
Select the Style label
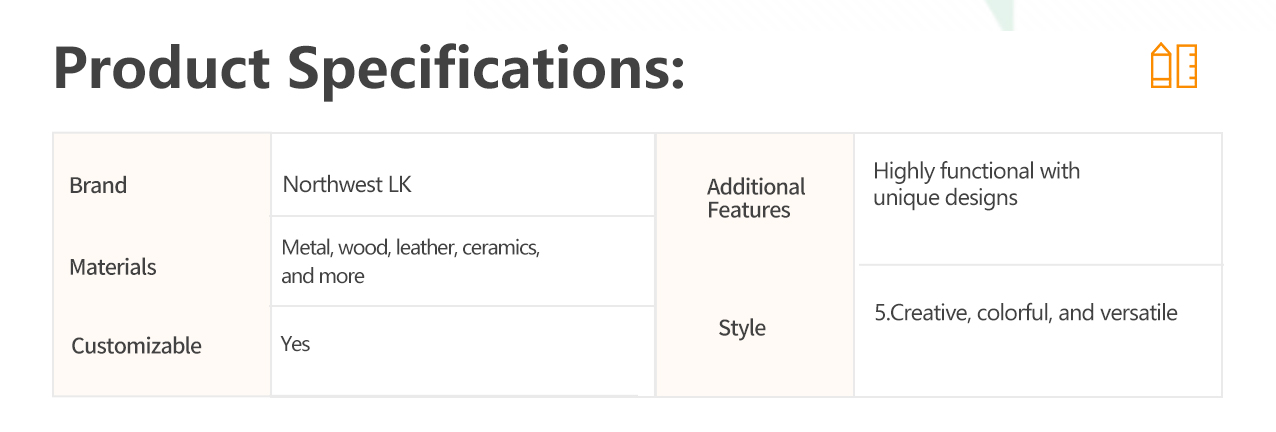742,328
